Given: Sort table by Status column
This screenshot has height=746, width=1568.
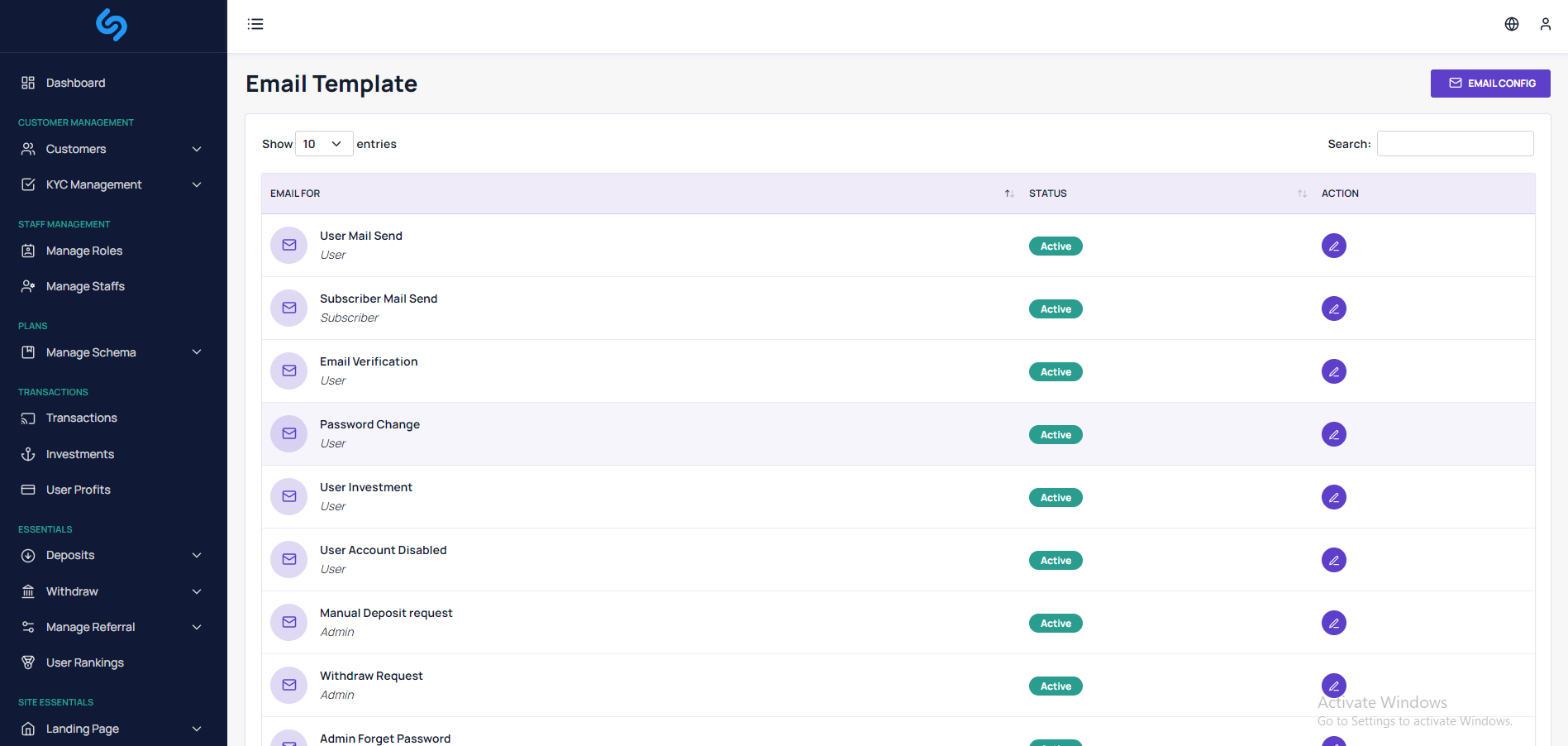Looking at the screenshot, I should [1301, 194].
